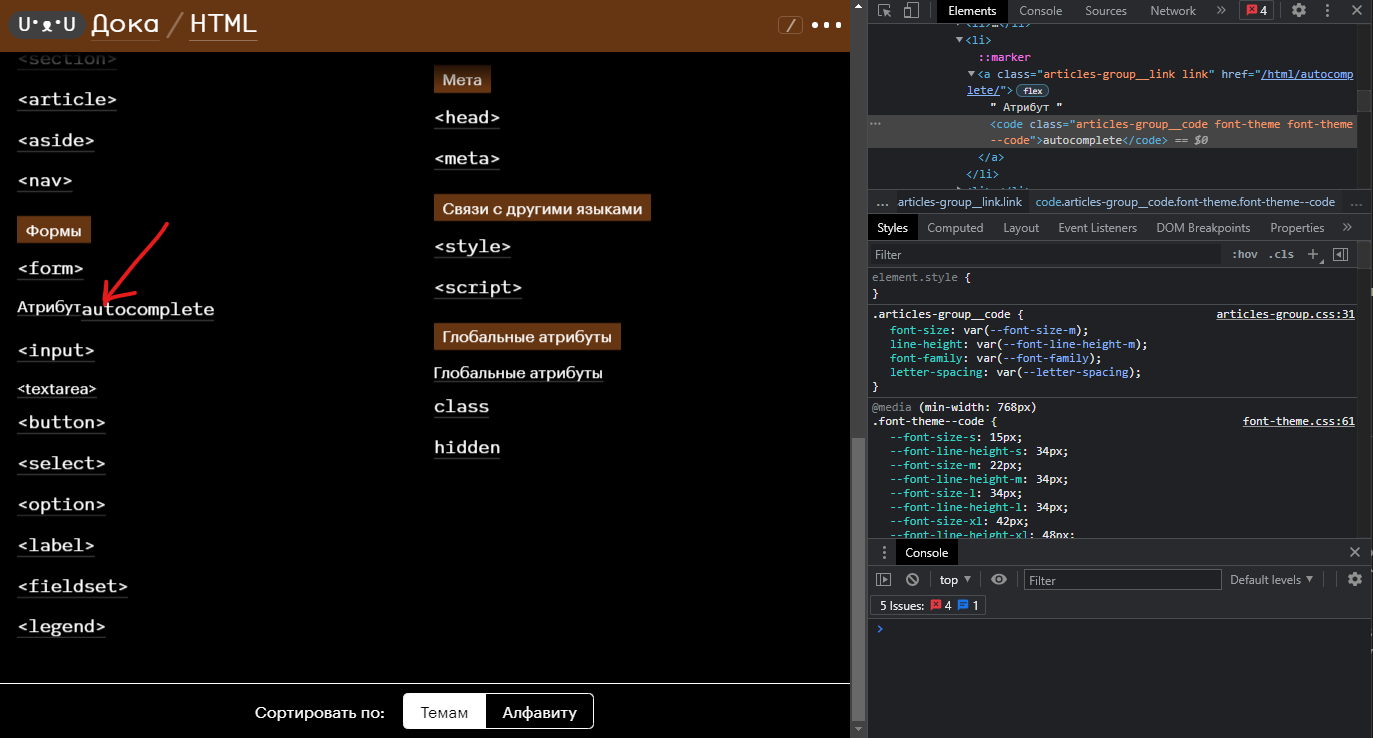The image size is (1373, 738).
Task: Open the Issues panel showing 4 issues
Action: coord(1256,10)
